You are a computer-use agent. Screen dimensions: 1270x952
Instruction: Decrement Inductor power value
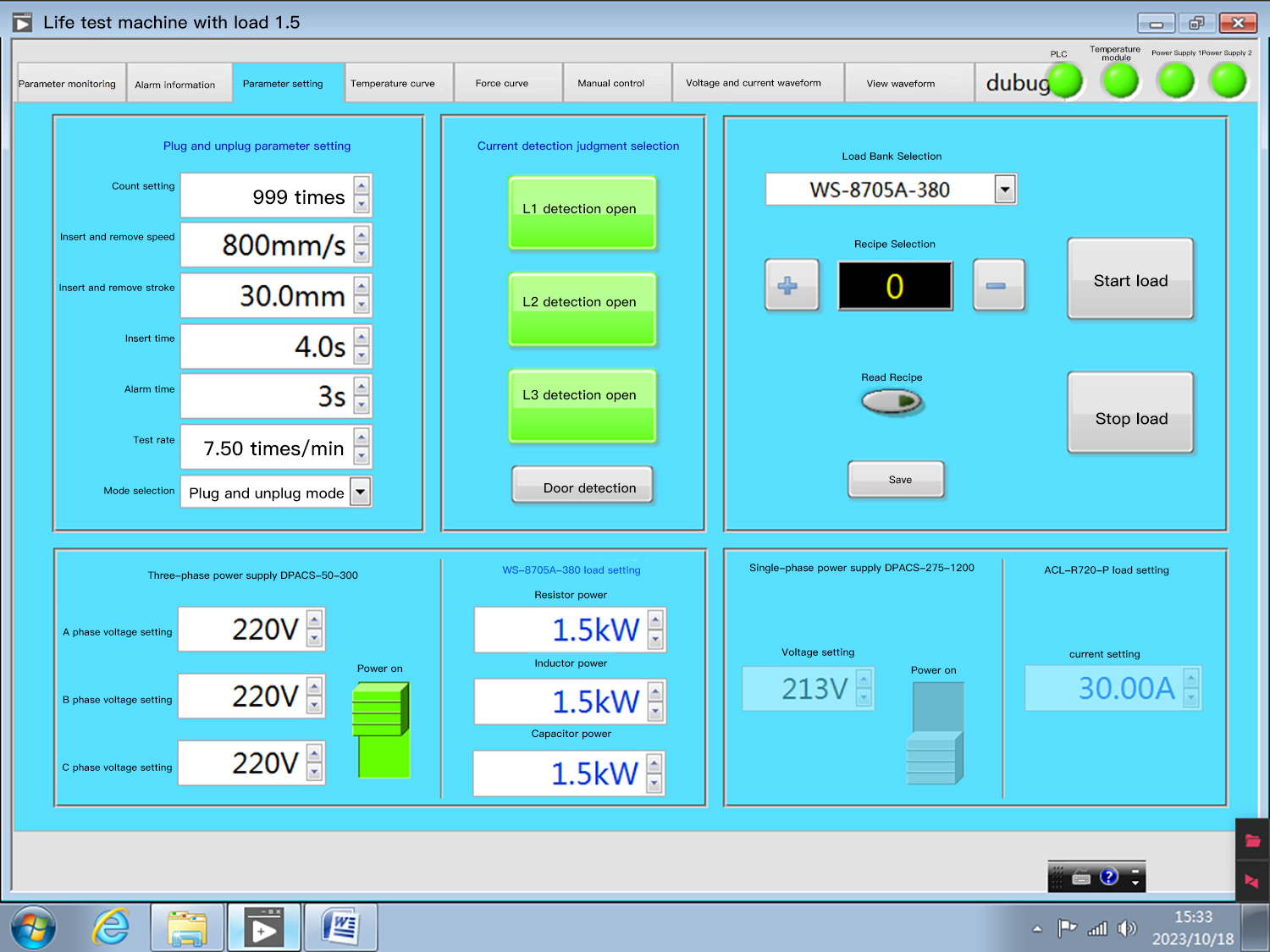pyautogui.click(x=655, y=711)
